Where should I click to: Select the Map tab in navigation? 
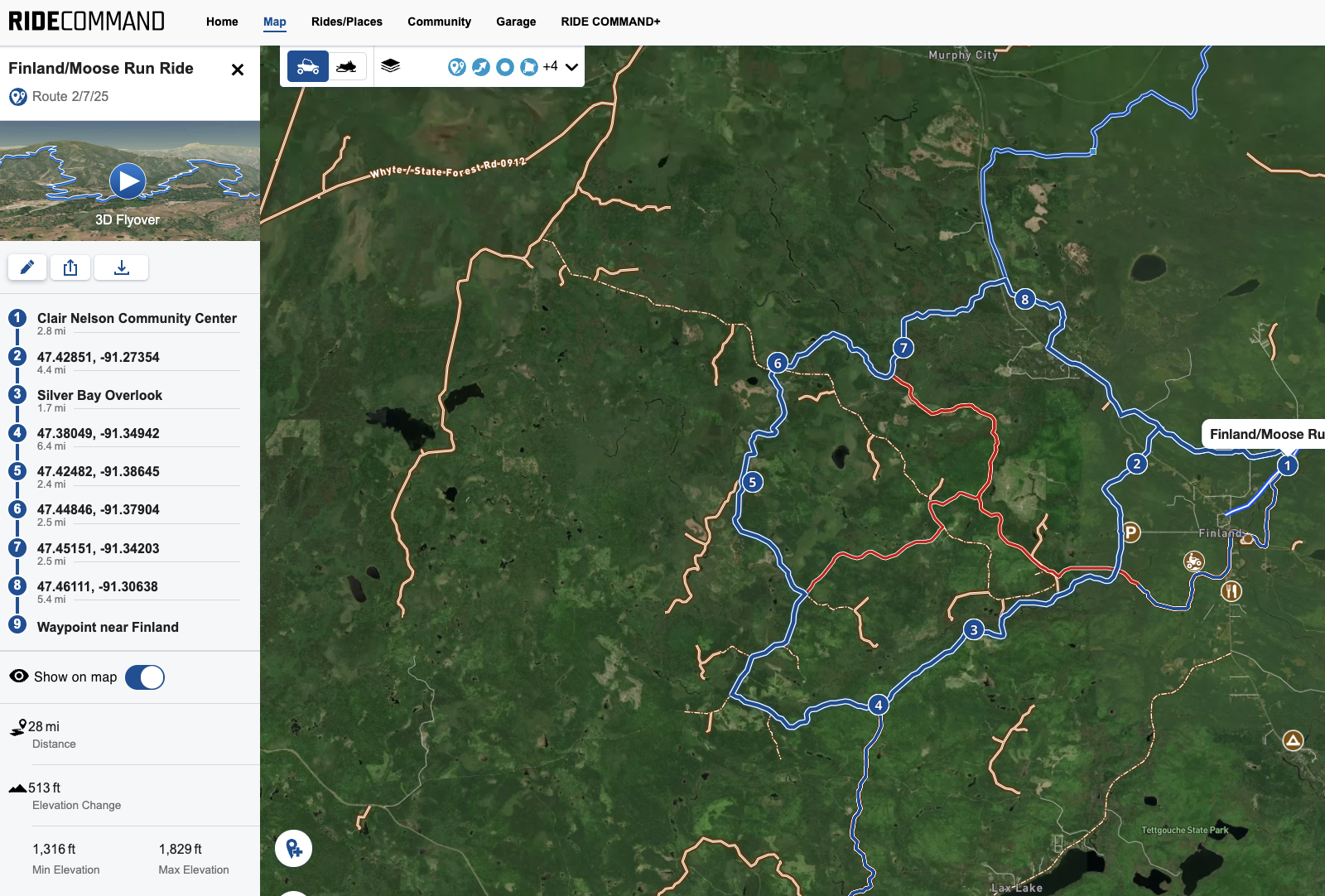[x=275, y=22]
